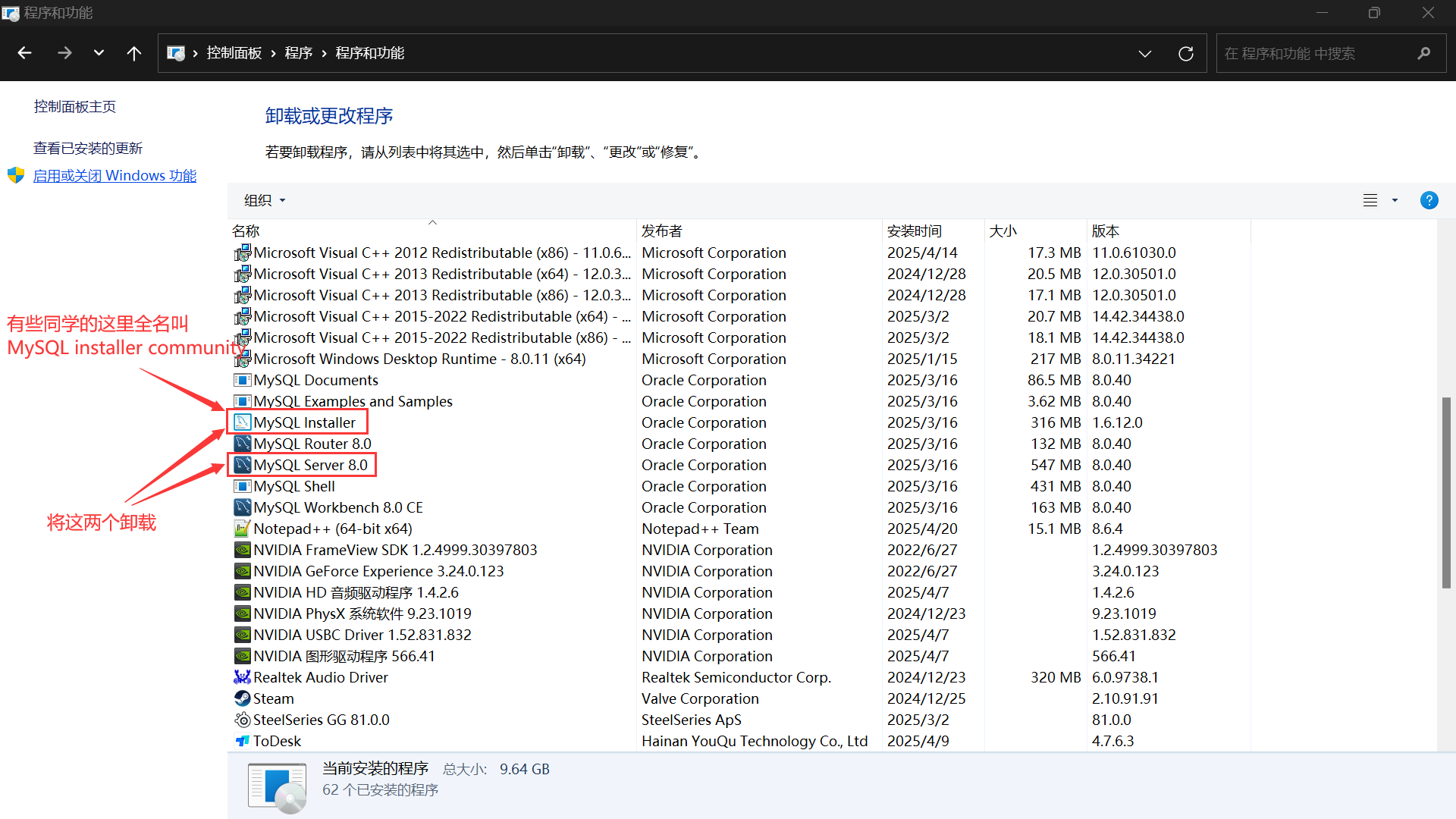1456x819 pixels.
Task: Click the Back navigation arrow
Action: tap(24, 53)
